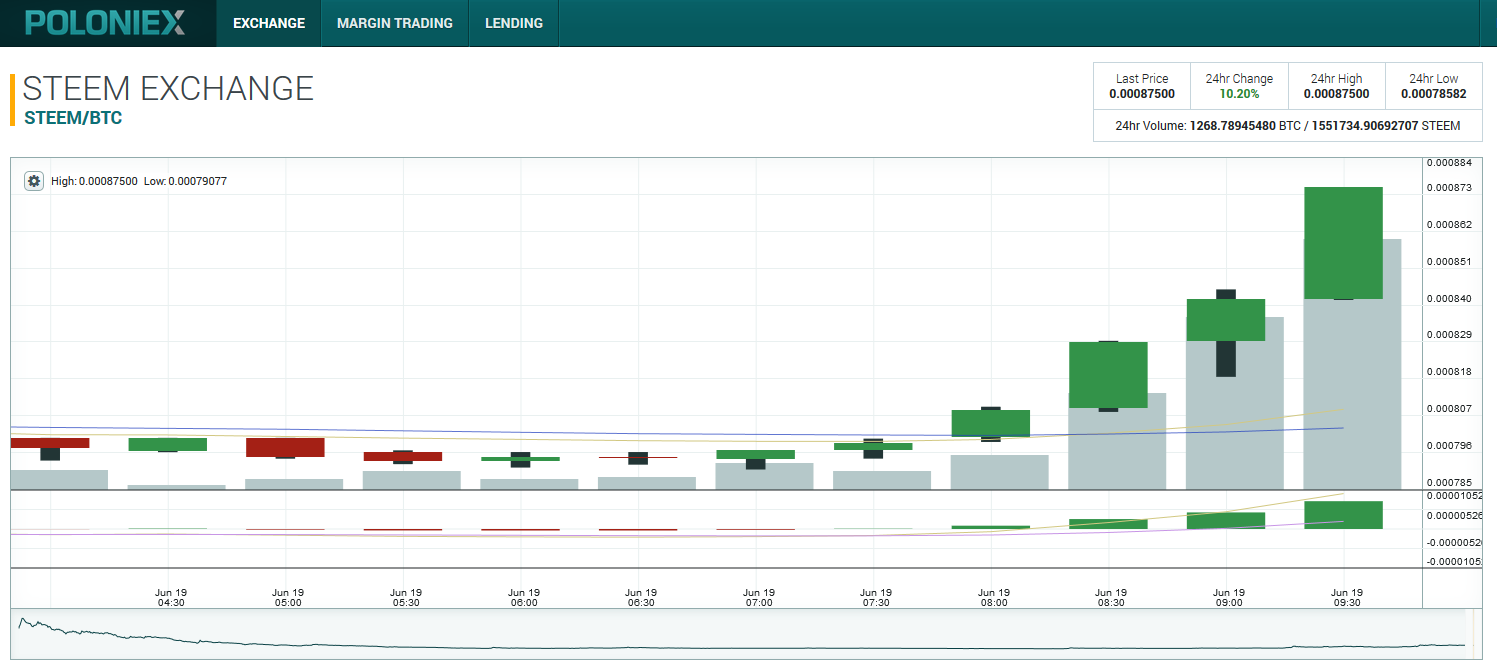Click the Jun 19 07:30 time label
Viewport: 1497px width, 671px height.
point(876,598)
